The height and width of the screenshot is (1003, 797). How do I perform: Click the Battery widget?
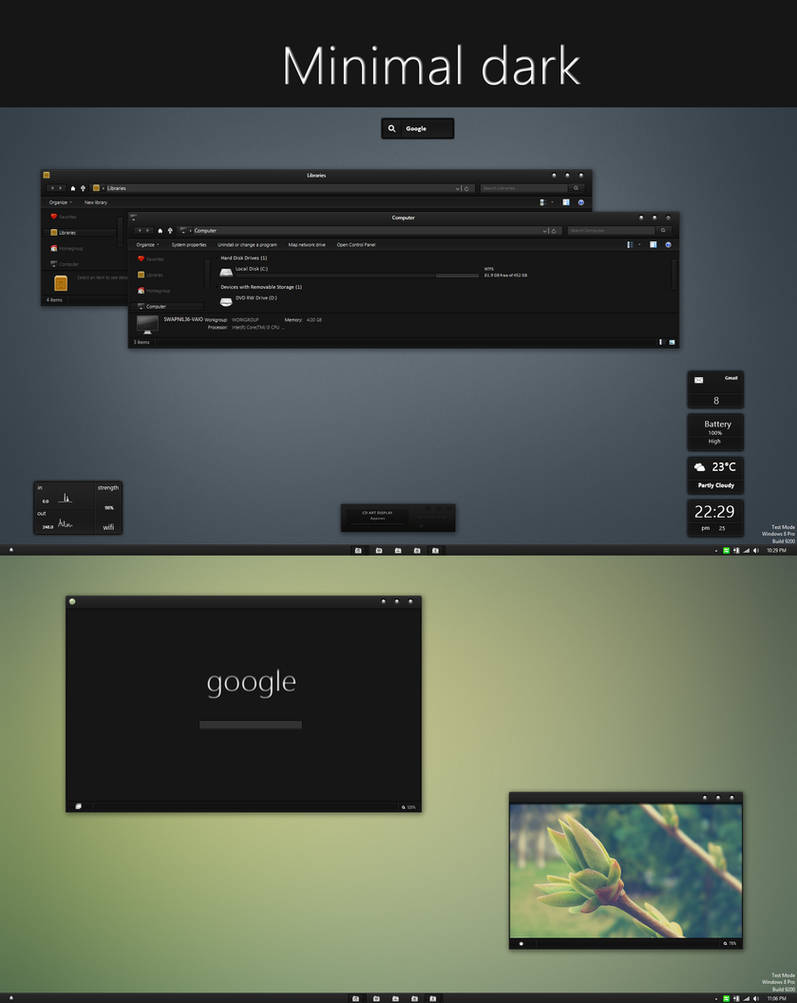pos(715,432)
